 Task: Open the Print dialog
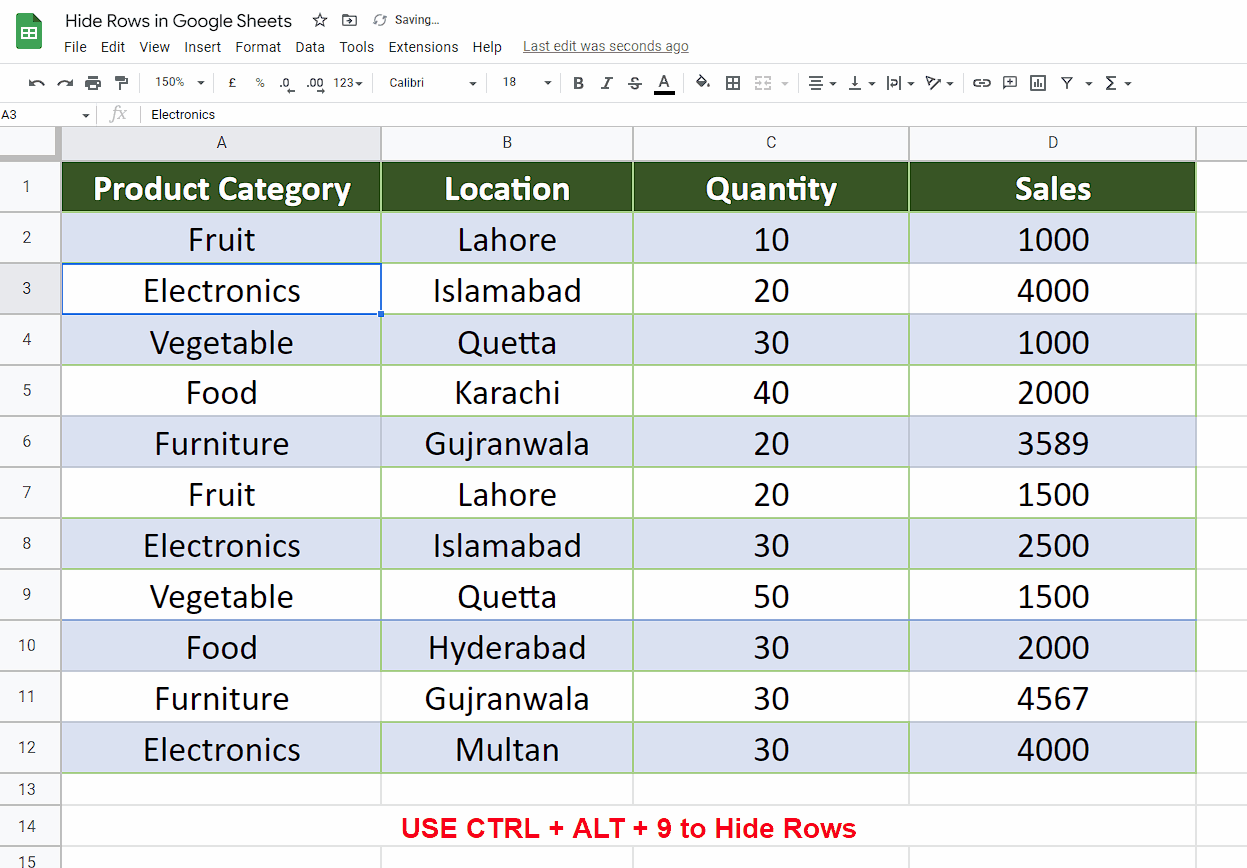(92, 82)
